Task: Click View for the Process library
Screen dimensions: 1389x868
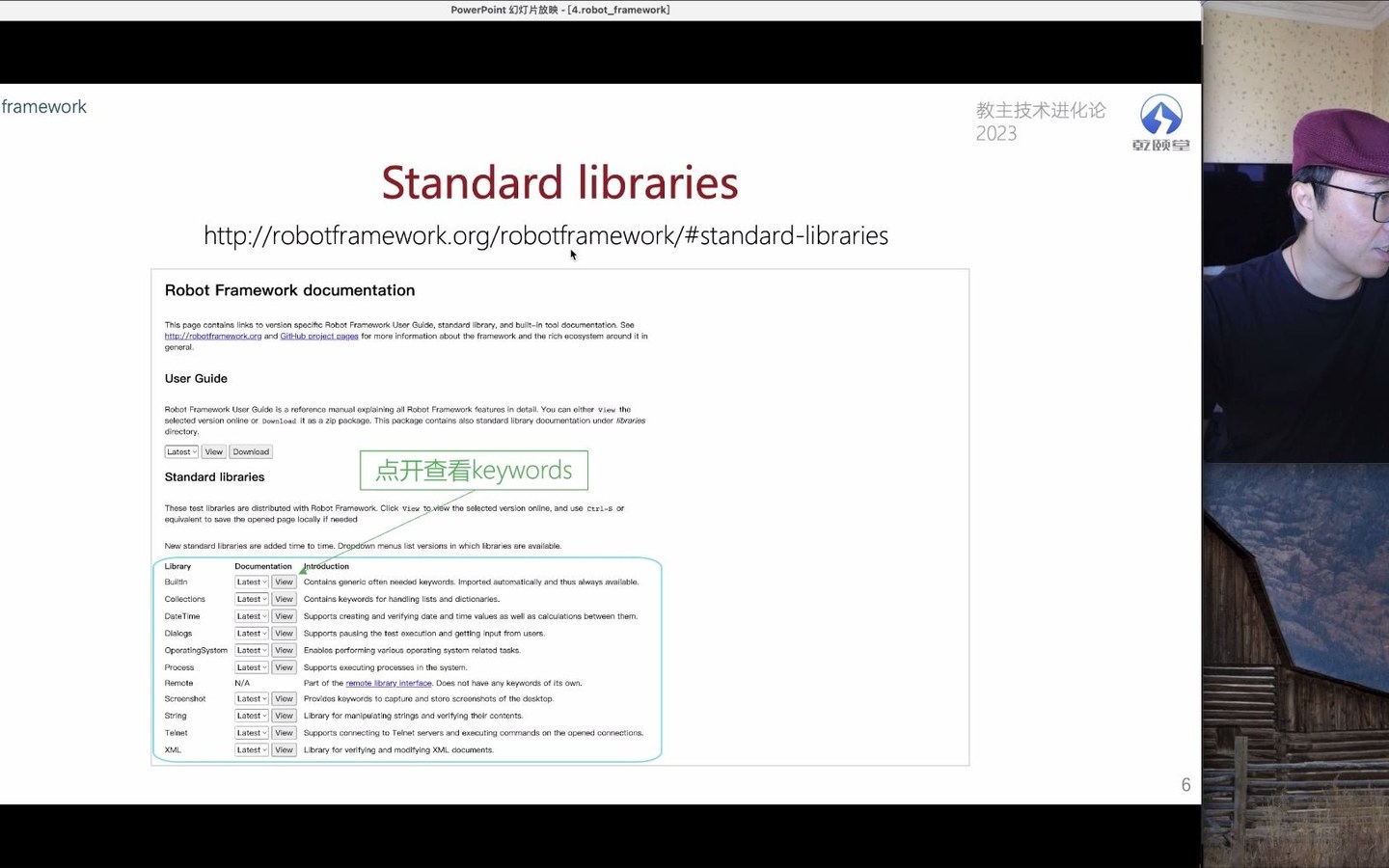Action: click(284, 667)
